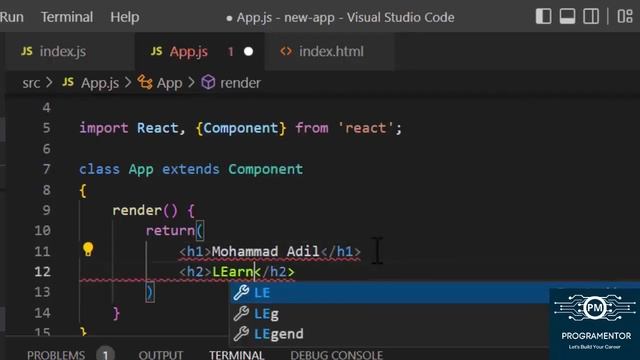Click 'LEarn' text inside h2 tag
The image size is (640, 360).
click(233, 271)
